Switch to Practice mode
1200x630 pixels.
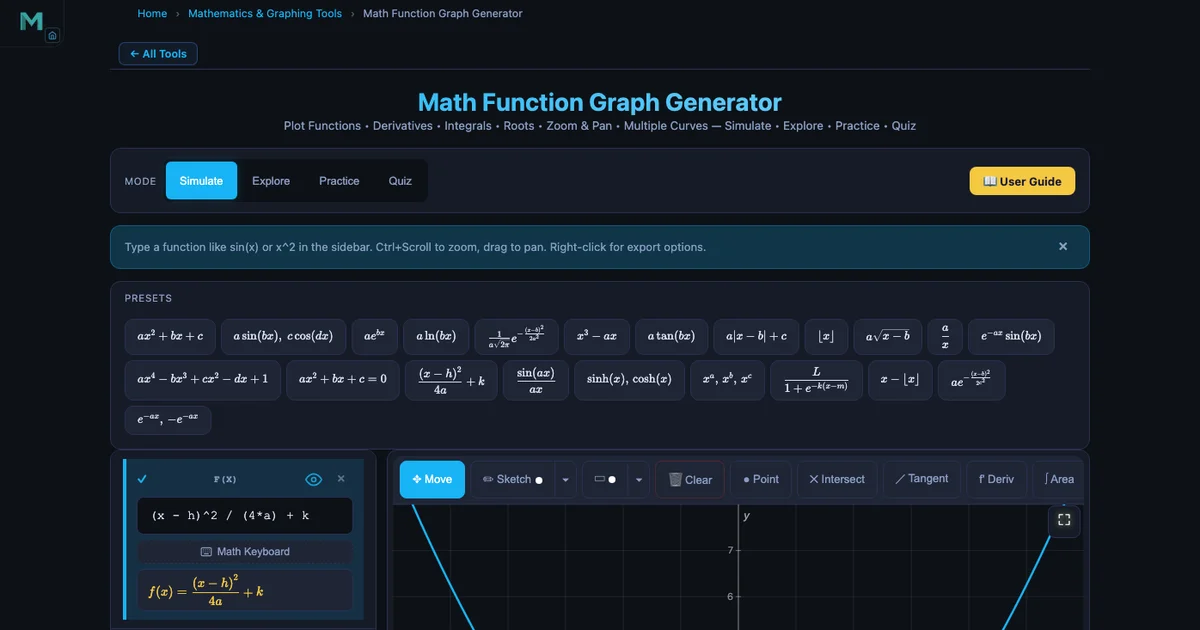pyautogui.click(x=339, y=181)
